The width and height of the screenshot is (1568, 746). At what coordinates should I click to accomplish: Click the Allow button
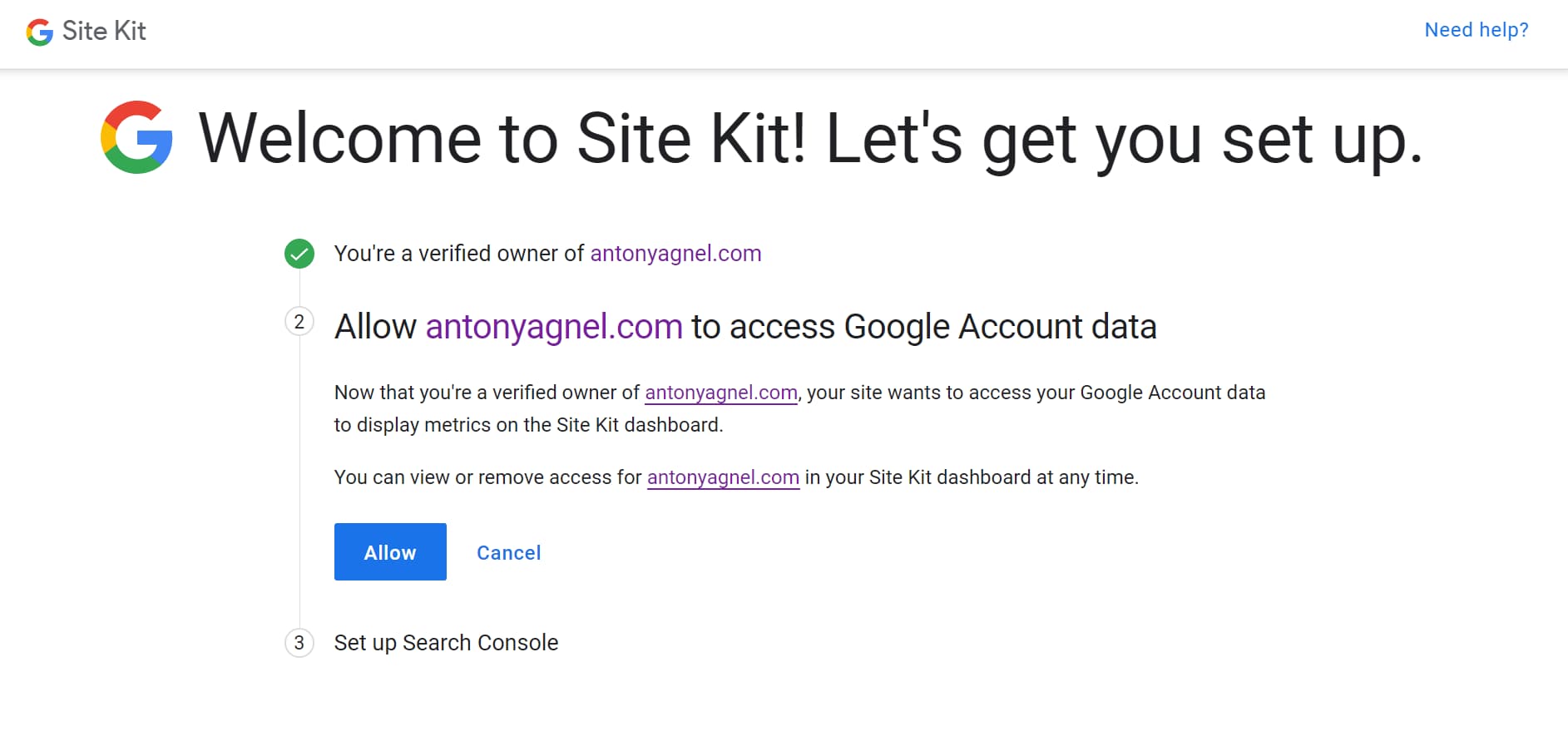click(389, 551)
